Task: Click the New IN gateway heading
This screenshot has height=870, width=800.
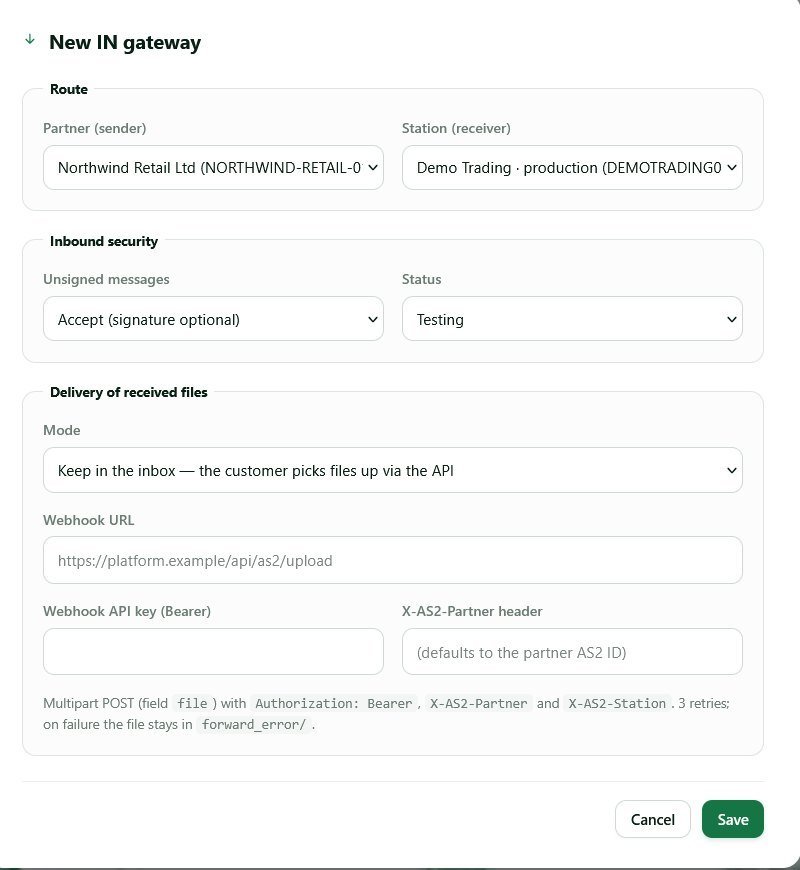Action: [125, 42]
